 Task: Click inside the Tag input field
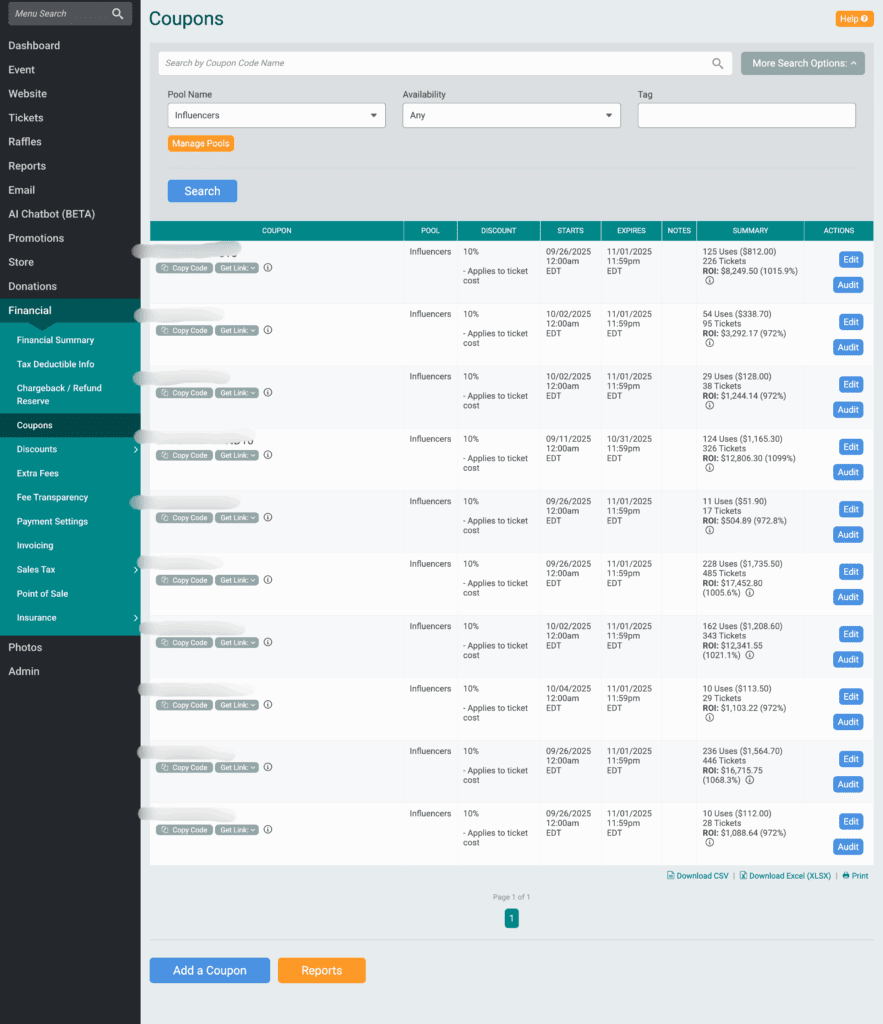coord(746,115)
